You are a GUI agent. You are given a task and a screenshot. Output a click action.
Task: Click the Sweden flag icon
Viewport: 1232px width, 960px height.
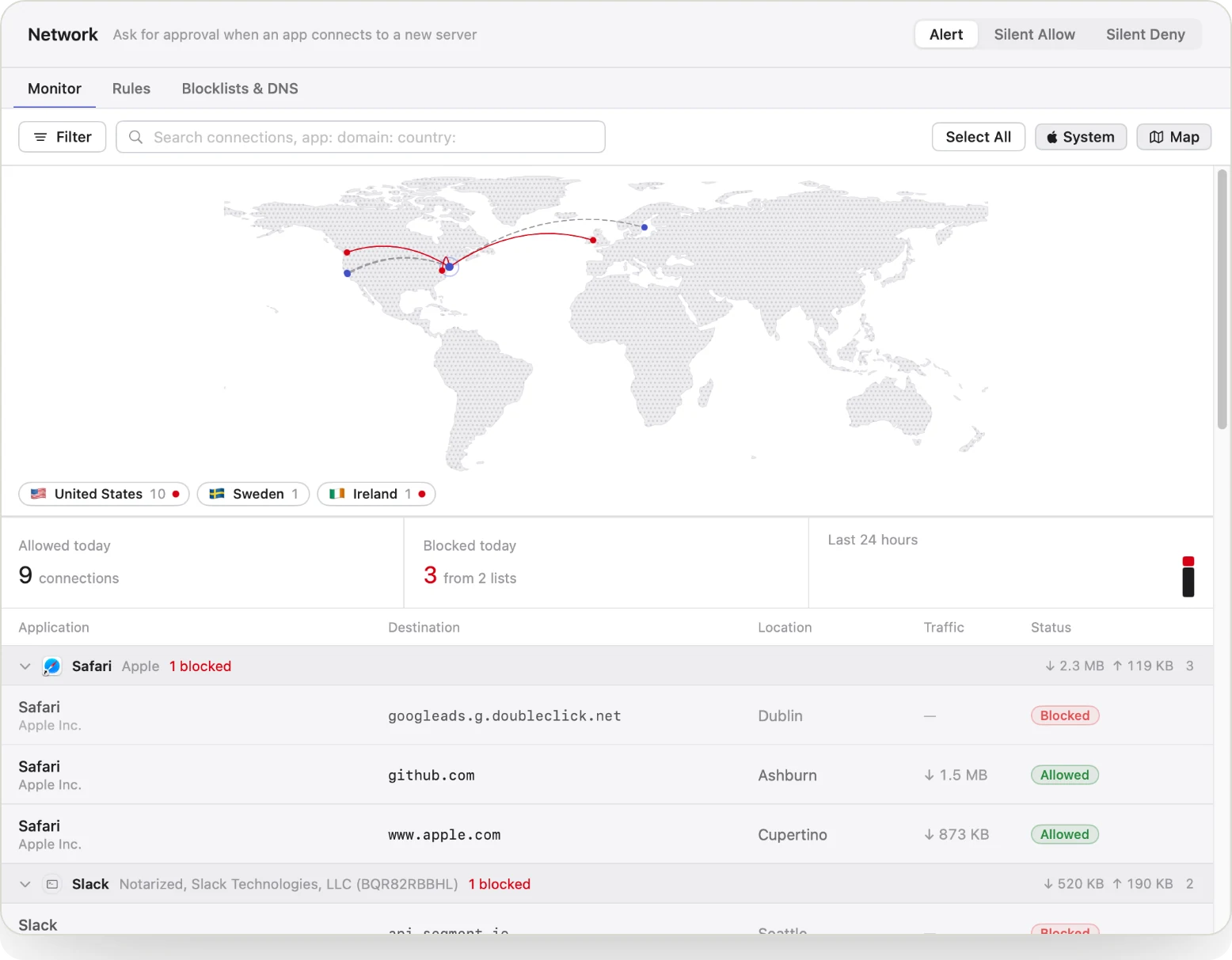(x=217, y=494)
